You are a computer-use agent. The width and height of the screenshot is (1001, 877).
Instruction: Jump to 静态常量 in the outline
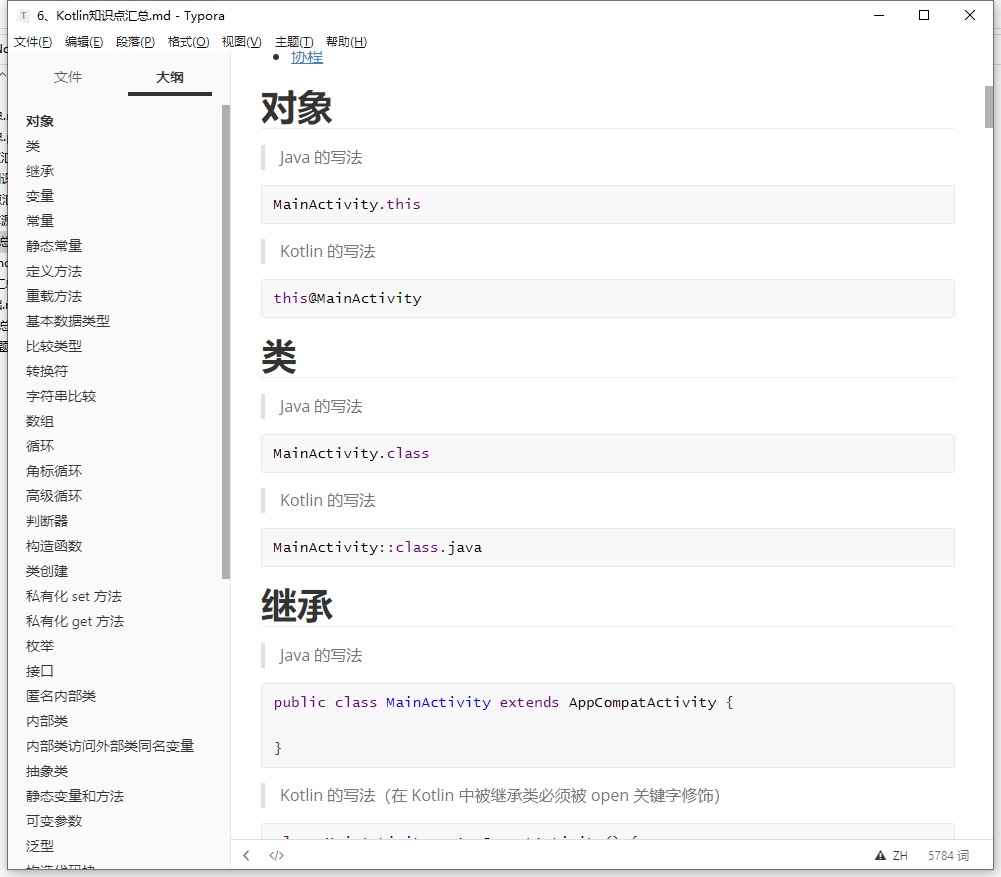(54, 246)
